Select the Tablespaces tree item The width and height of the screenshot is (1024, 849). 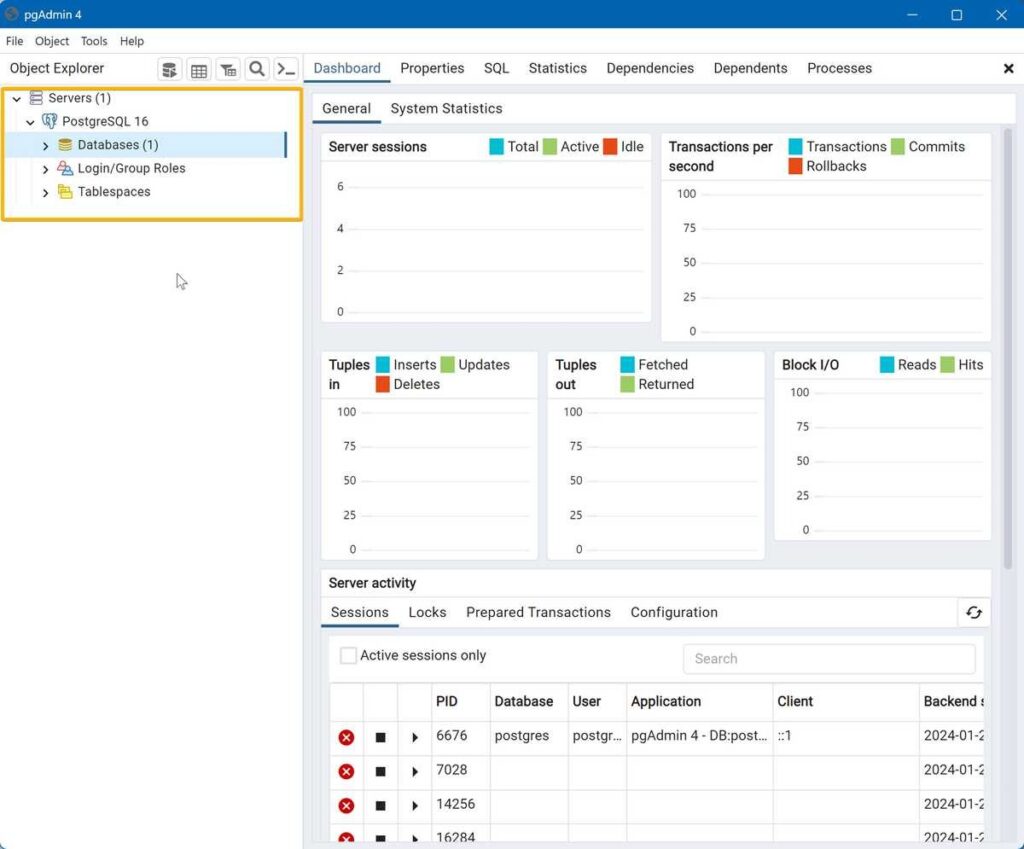tap(114, 191)
